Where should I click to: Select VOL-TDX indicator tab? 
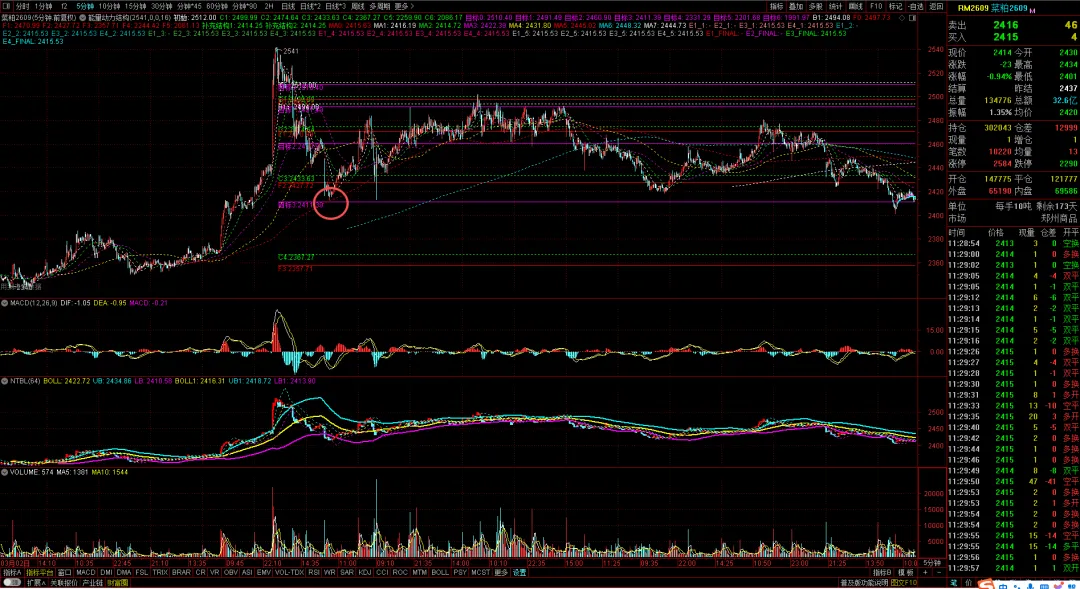click(x=289, y=572)
